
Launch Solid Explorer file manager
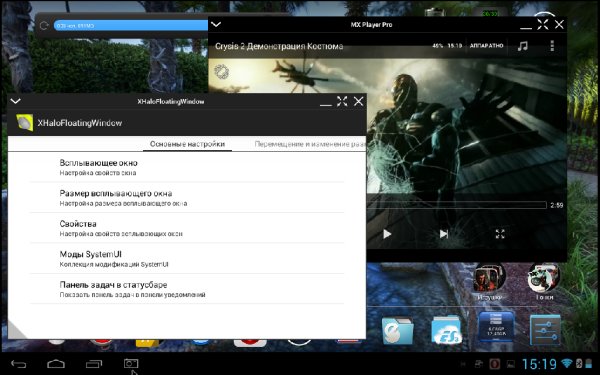[397, 330]
